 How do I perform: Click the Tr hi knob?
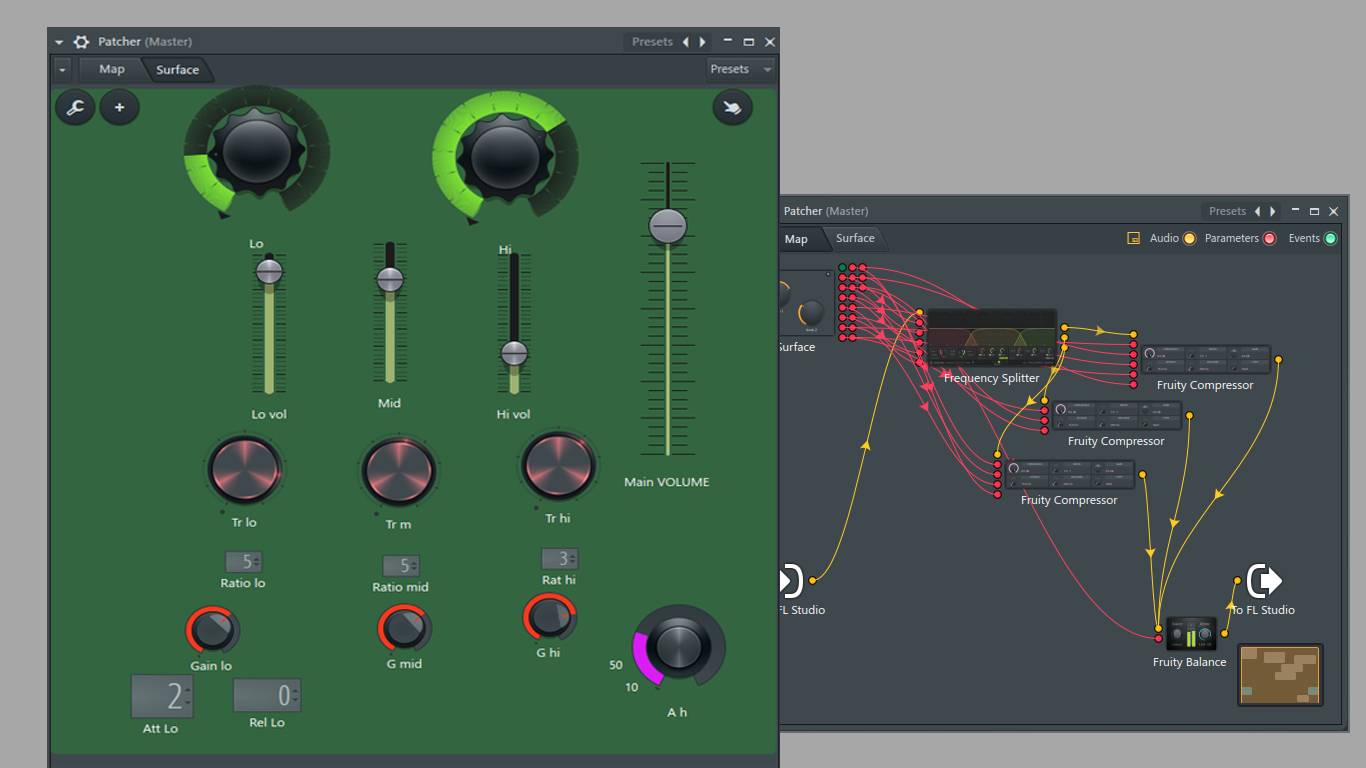pos(558,466)
